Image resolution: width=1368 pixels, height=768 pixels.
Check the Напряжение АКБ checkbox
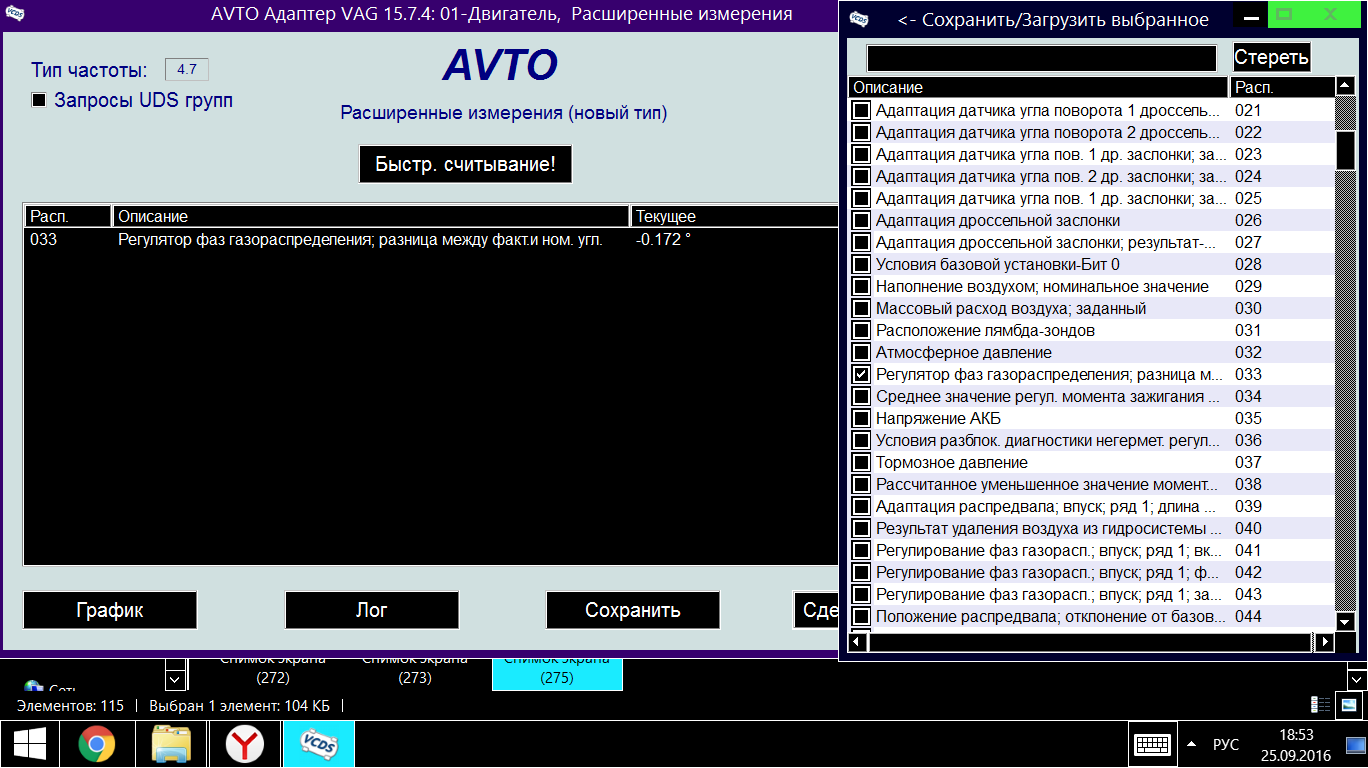coord(861,418)
